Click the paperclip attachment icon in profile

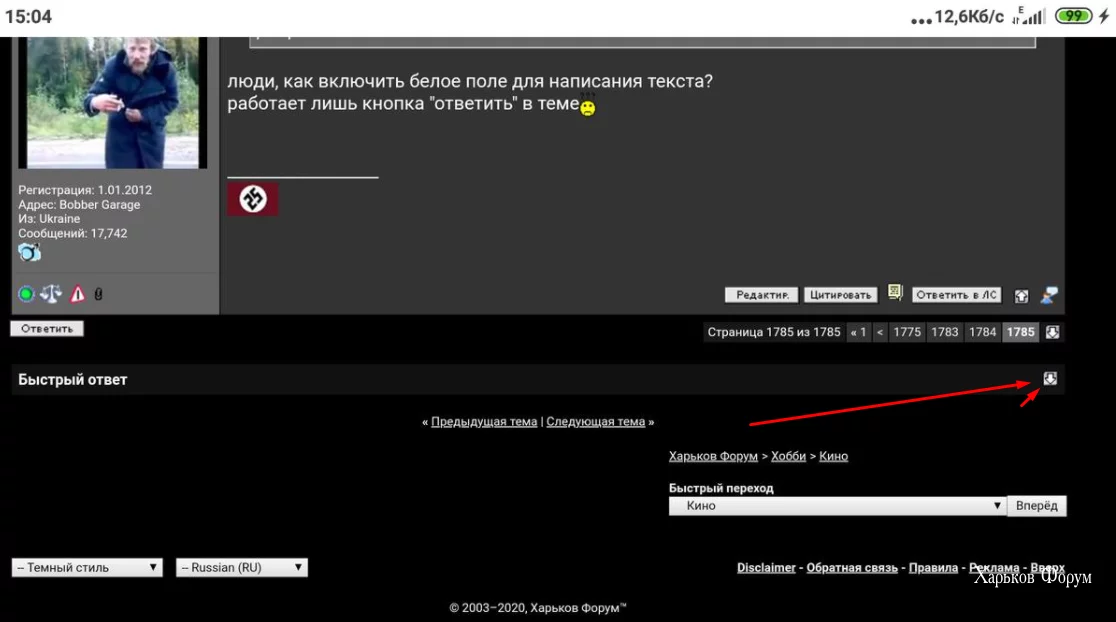[98, 294]
